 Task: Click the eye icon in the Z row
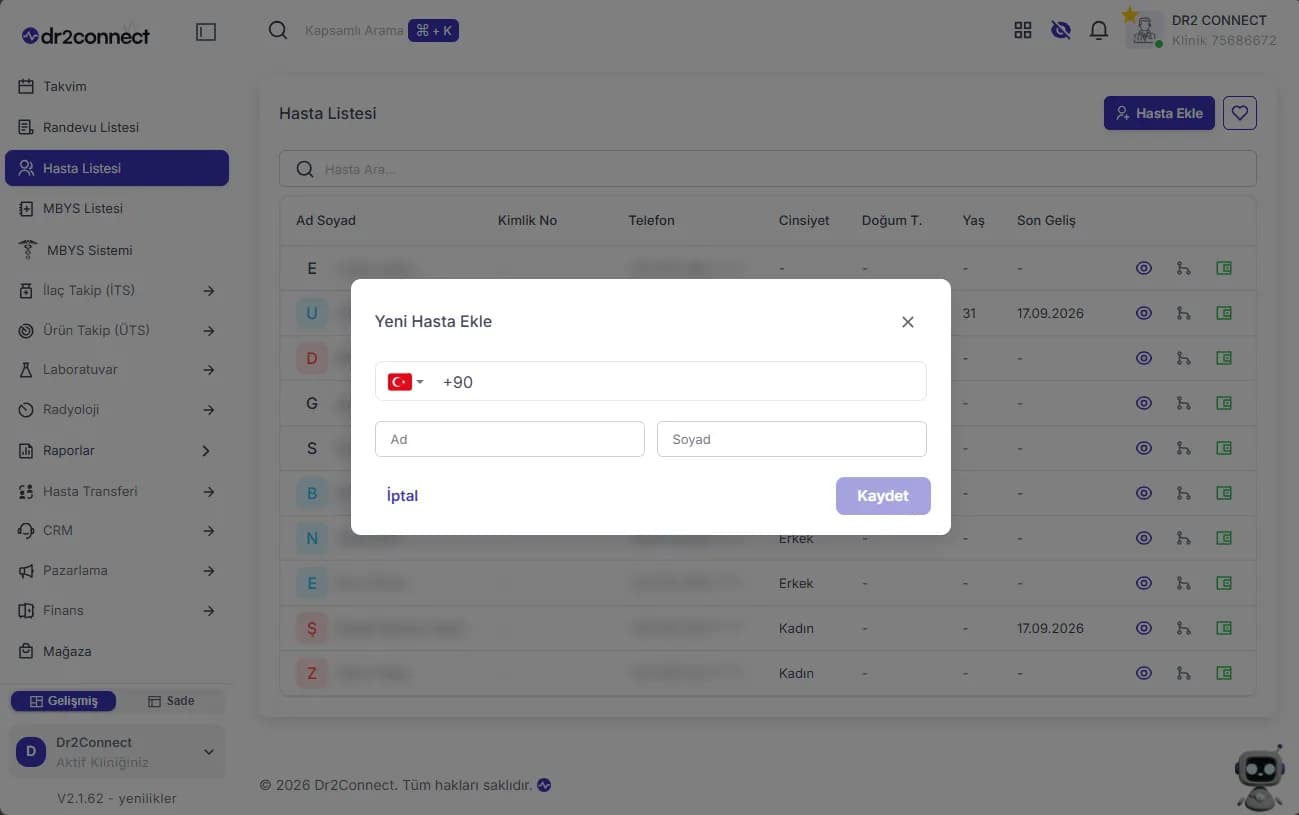(1144, 673)
